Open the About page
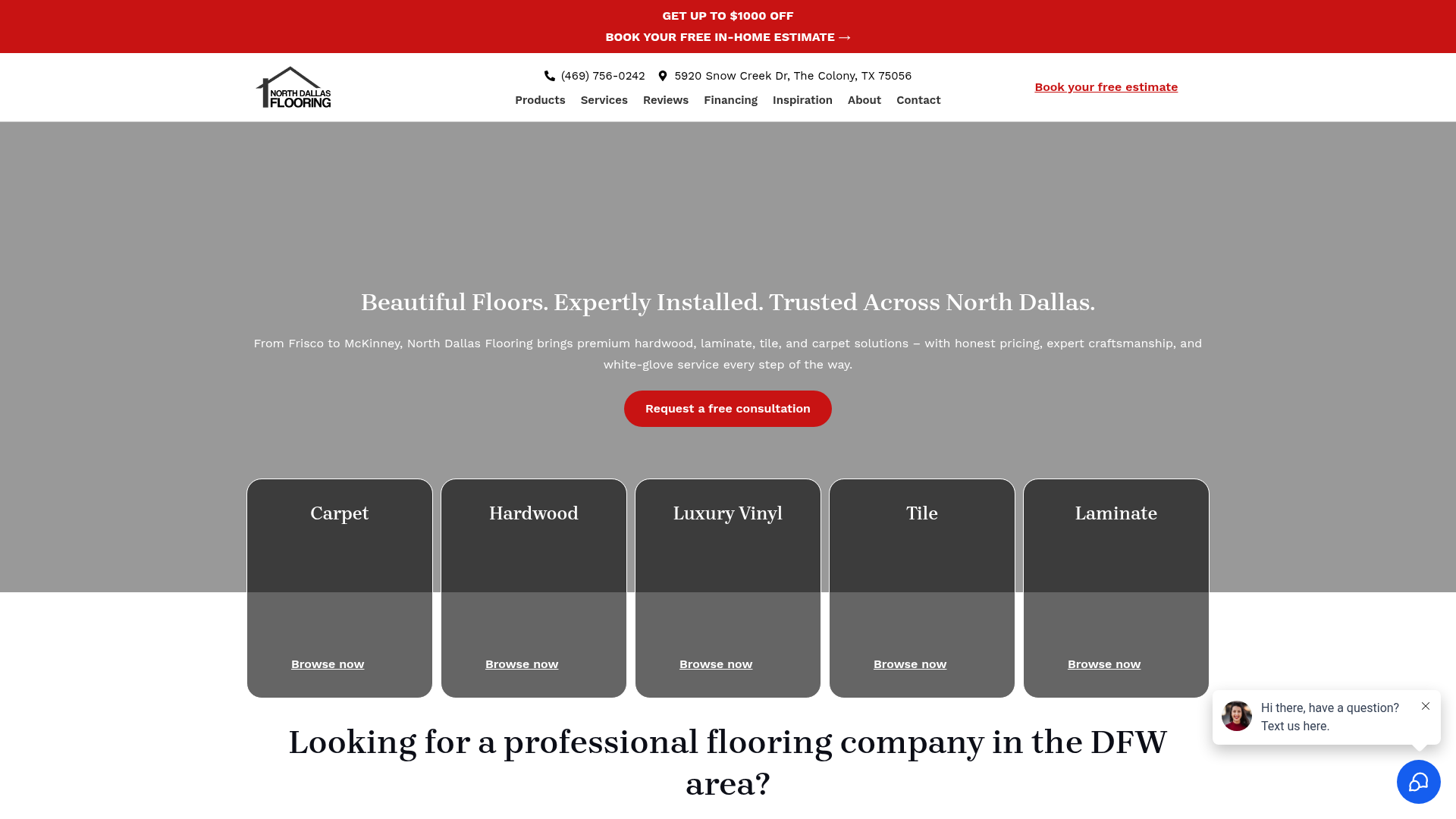The height and width of the screenshot is (819, 1456). tap(864, 99)
